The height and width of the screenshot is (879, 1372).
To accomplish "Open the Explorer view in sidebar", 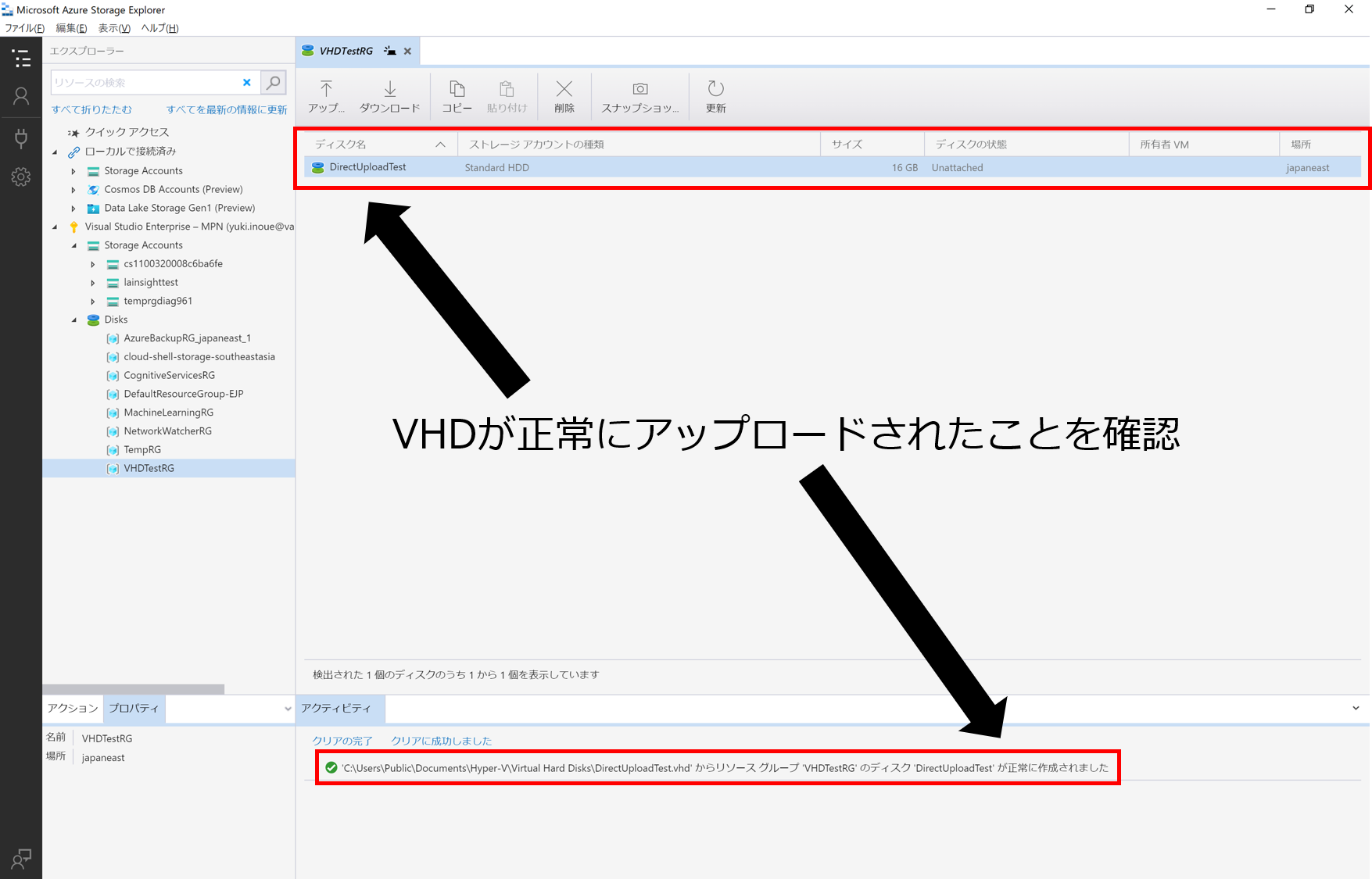I will [21, 59].
